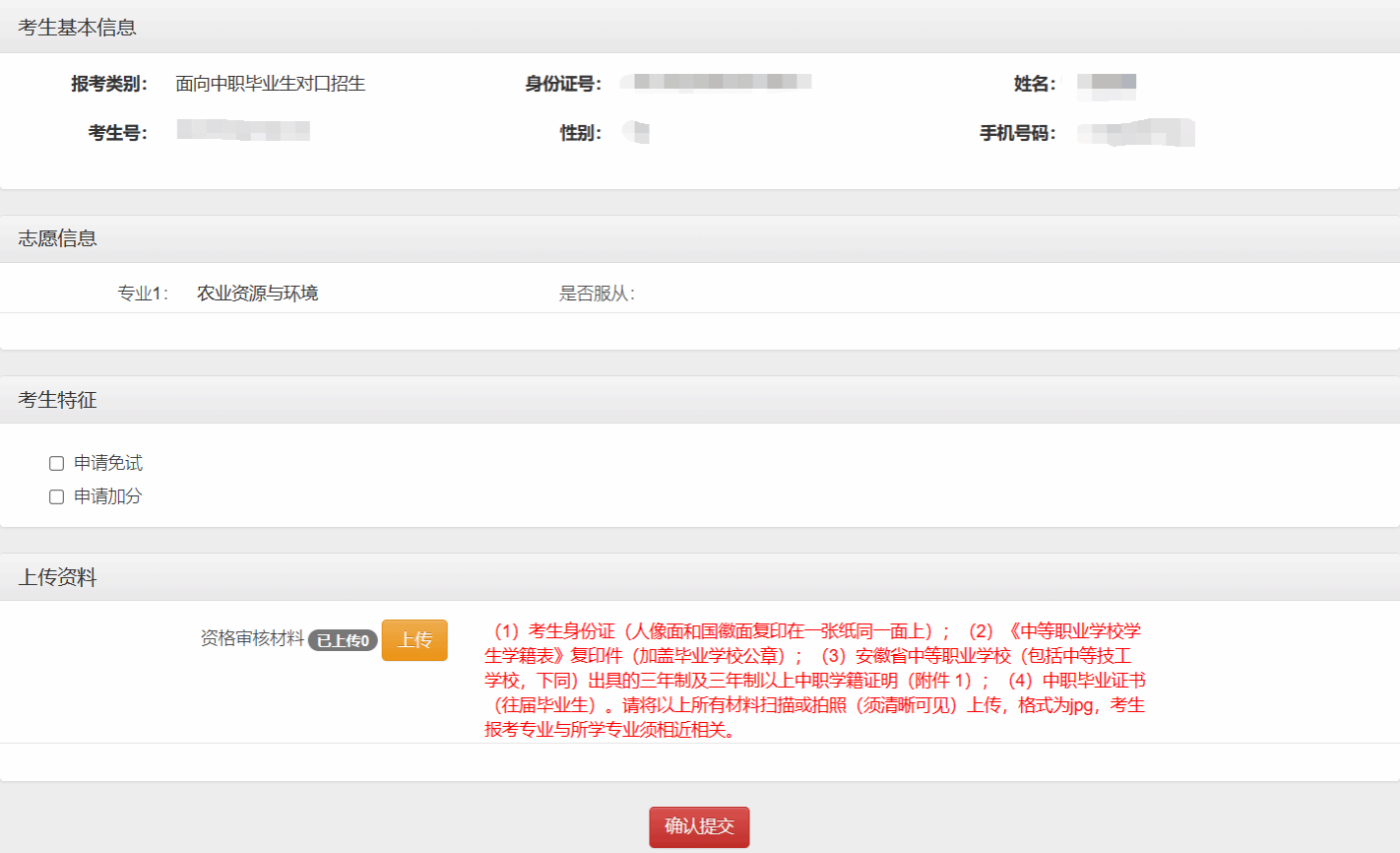The height and width of the screenshot is (853, 1400).
Task: Select the 农业资源与环境 major text
Action: [257, 294]
